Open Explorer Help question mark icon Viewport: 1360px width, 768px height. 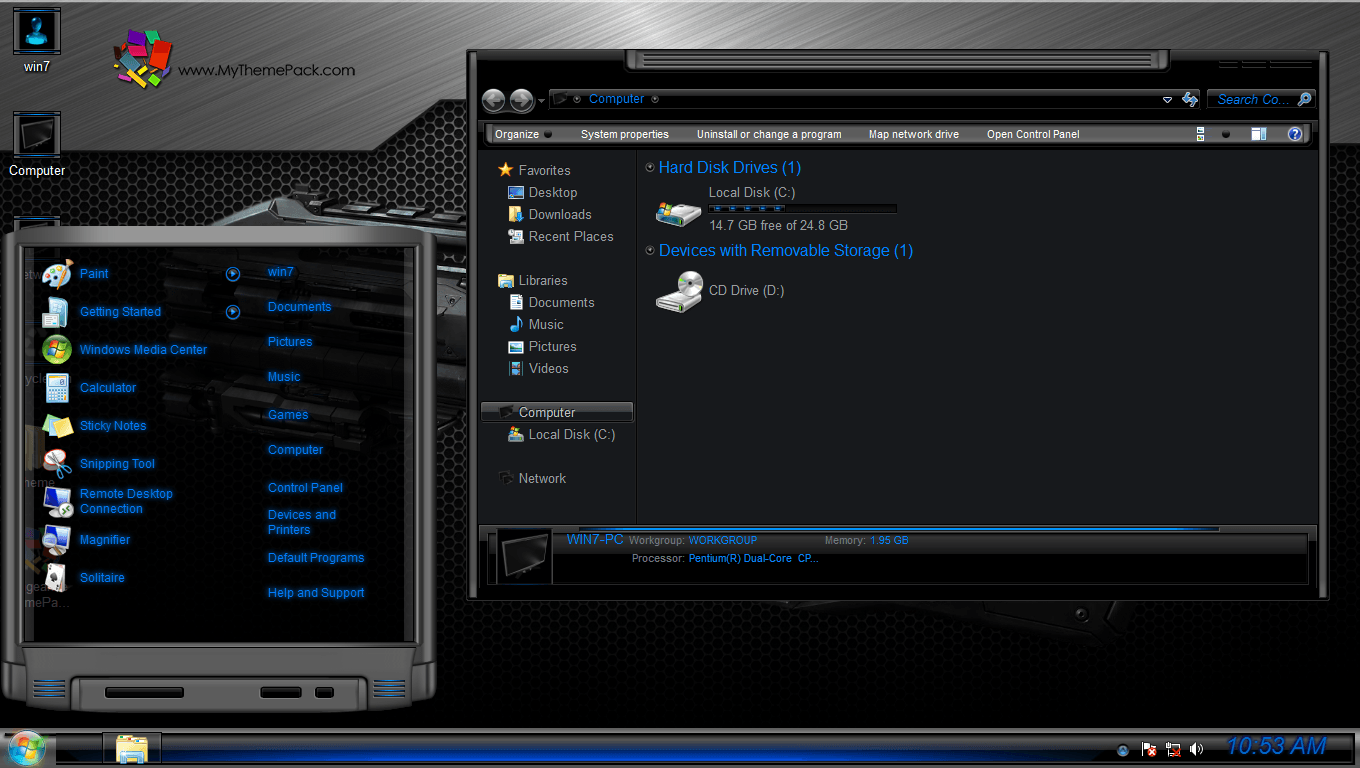(1295, 134)
